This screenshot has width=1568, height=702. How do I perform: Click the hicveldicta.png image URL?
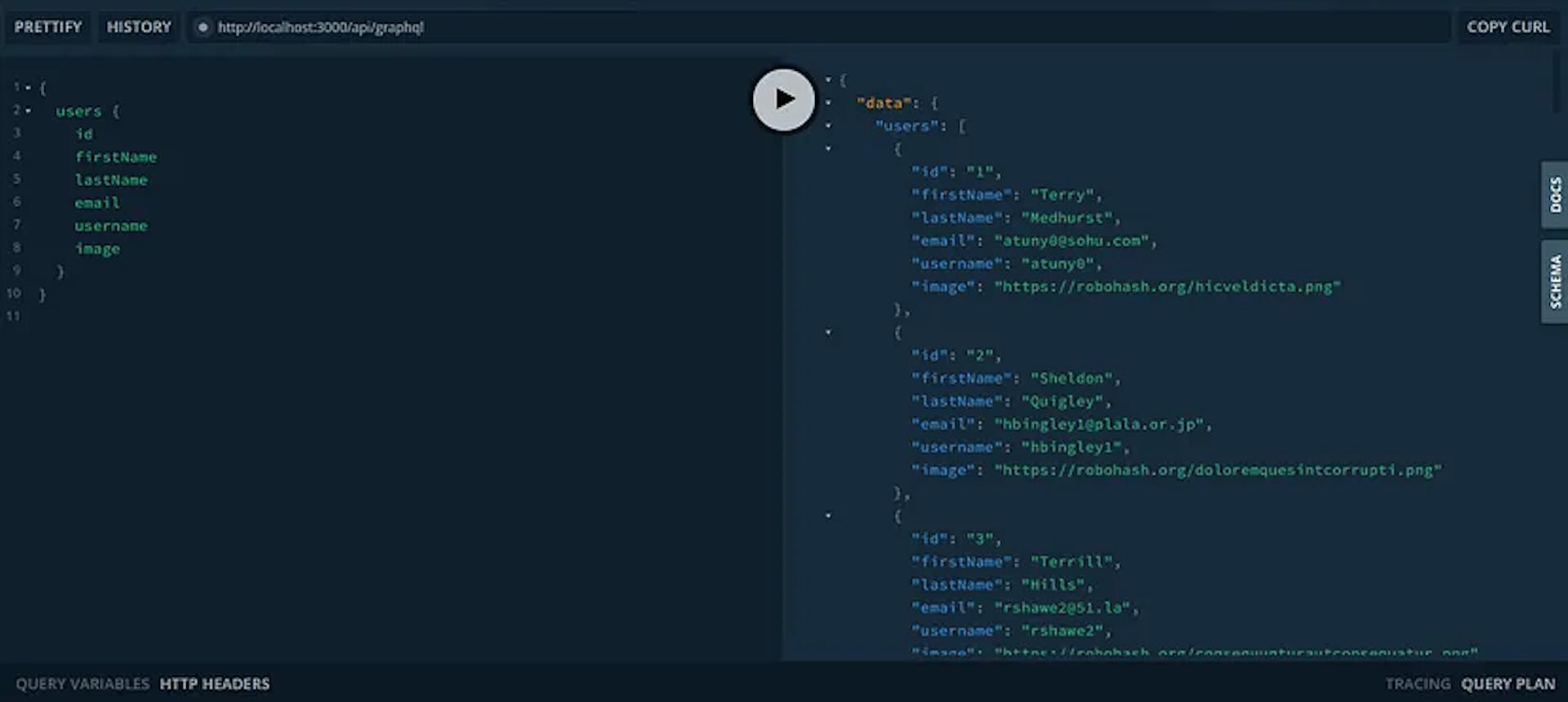(x=1167, y=287)
